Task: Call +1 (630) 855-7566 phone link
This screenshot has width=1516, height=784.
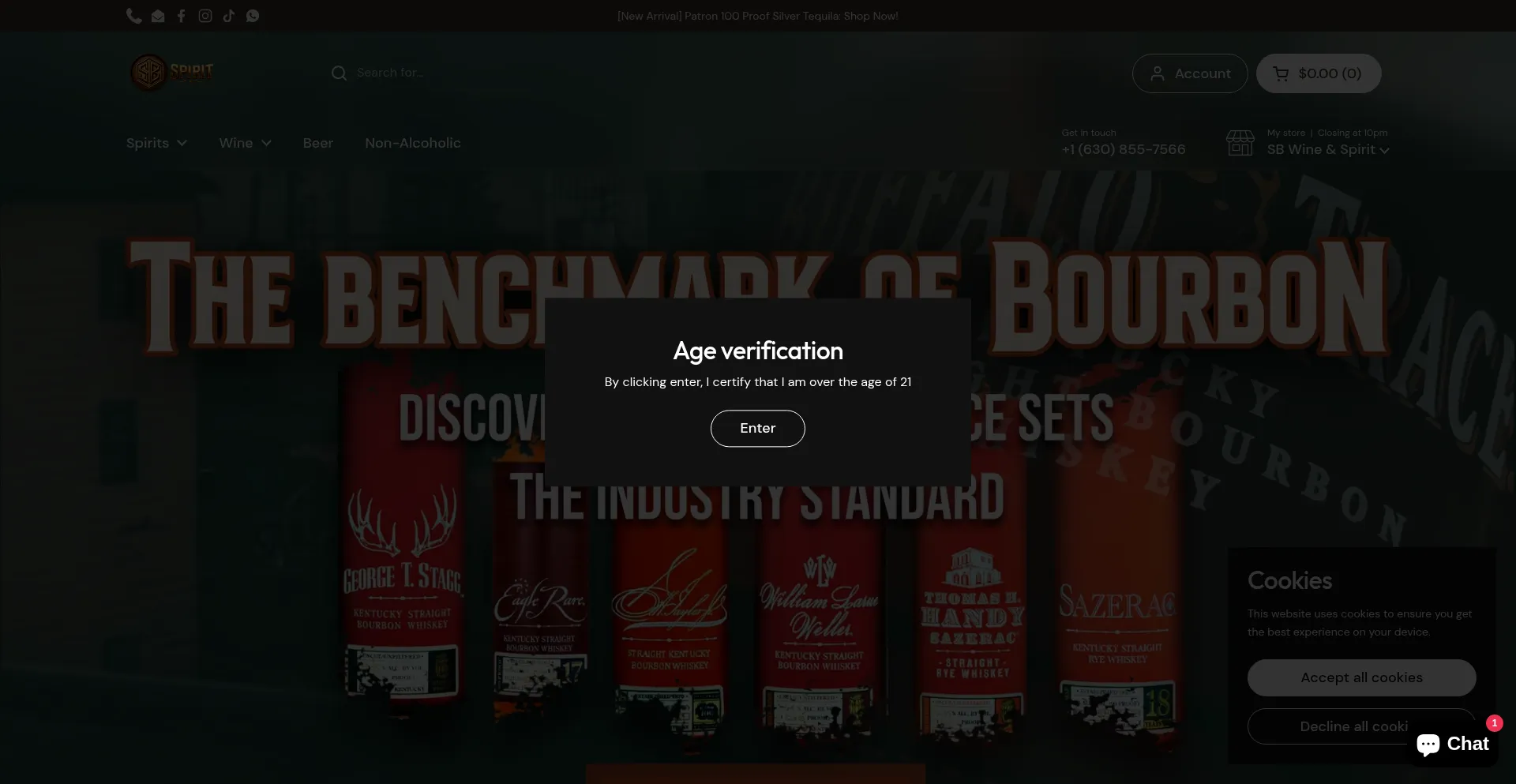Action: tap(1124, 149)
